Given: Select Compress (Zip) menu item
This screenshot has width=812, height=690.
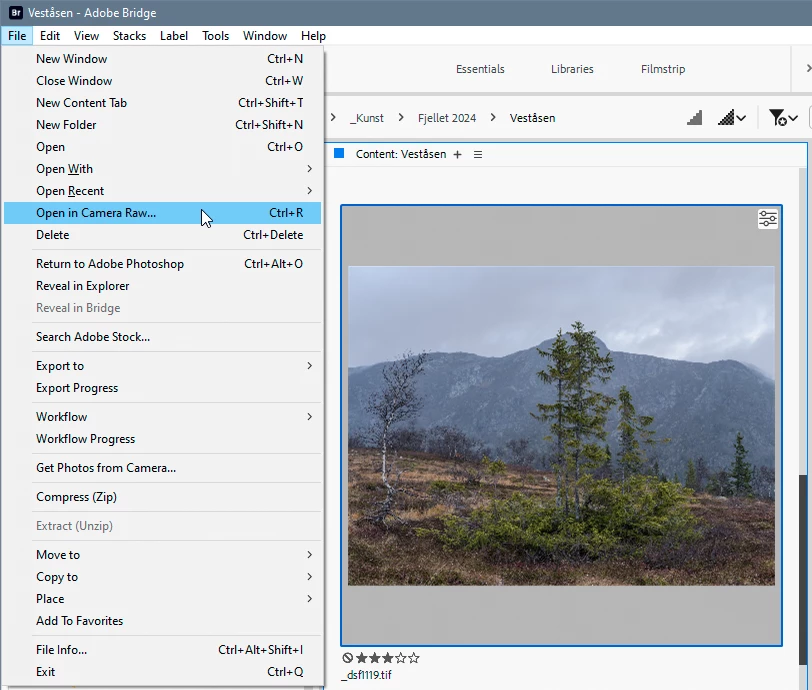Looking at the screenshot, I should [163, 497].
